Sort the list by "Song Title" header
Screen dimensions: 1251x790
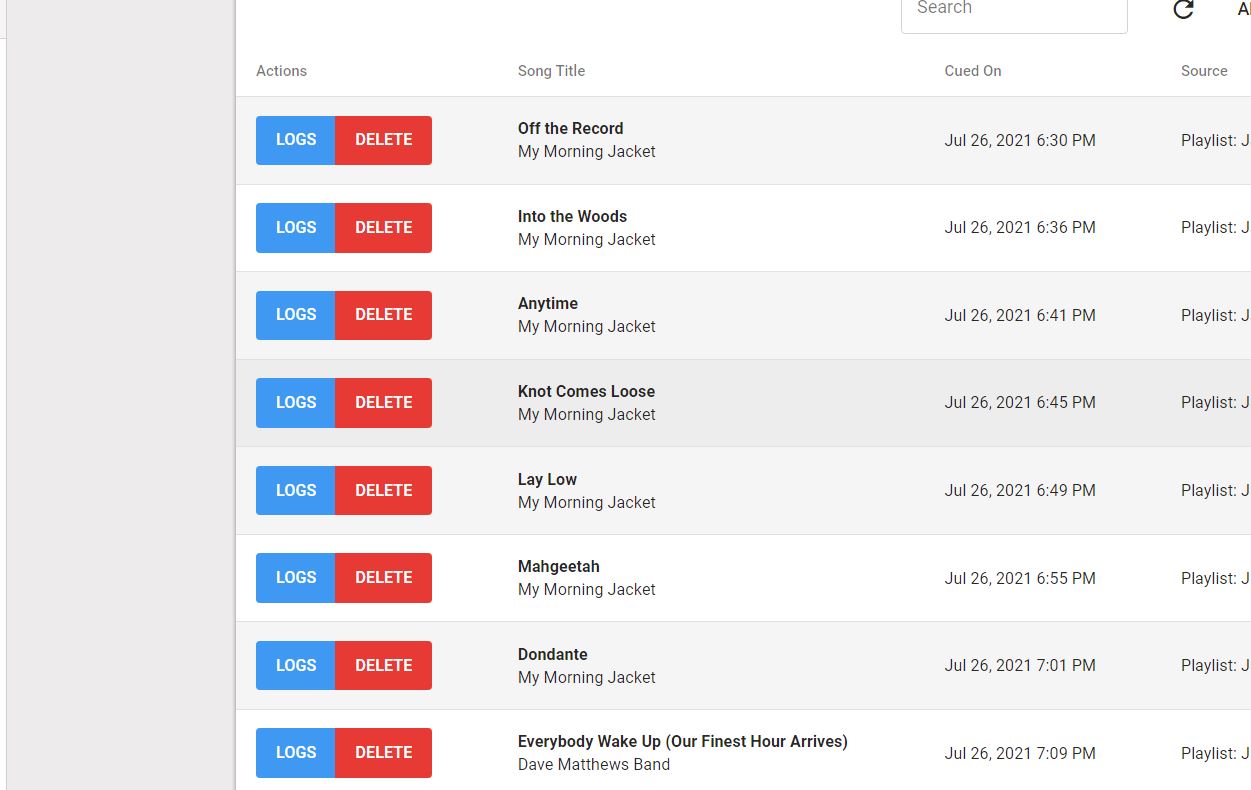click(x=551, y=70)
